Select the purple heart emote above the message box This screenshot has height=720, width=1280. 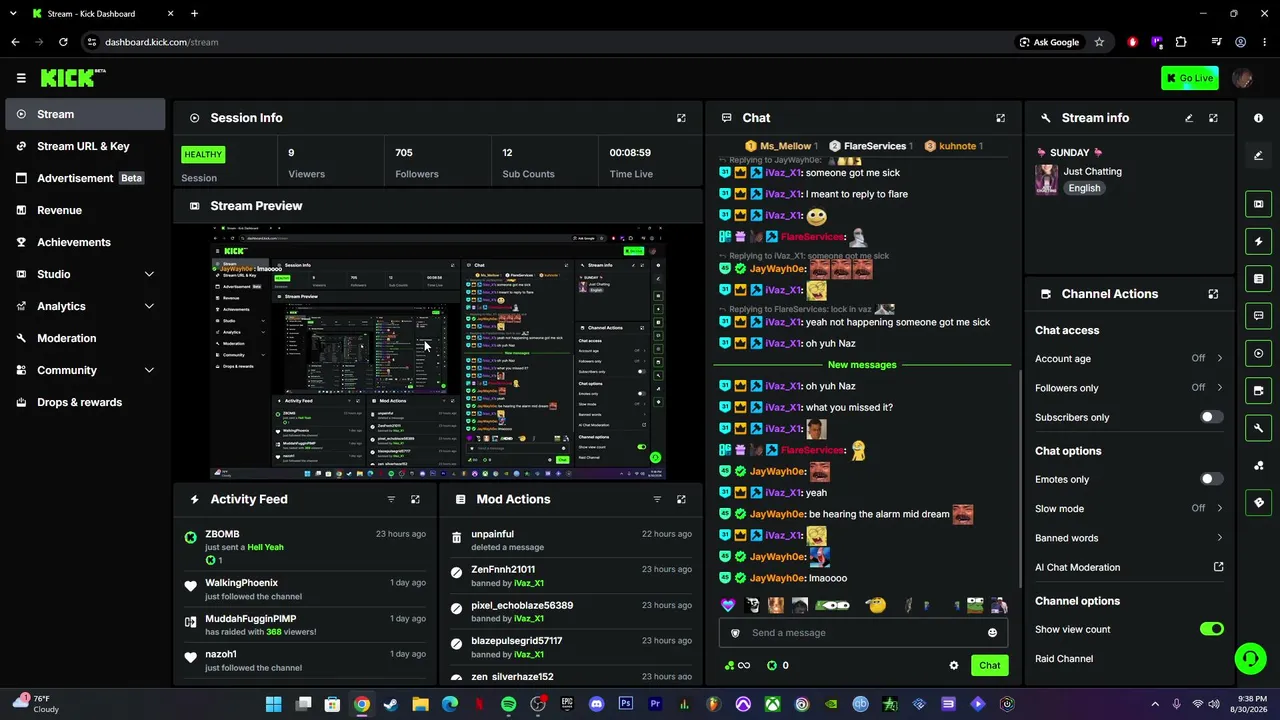pyautogui.click(x=728, y=605)
